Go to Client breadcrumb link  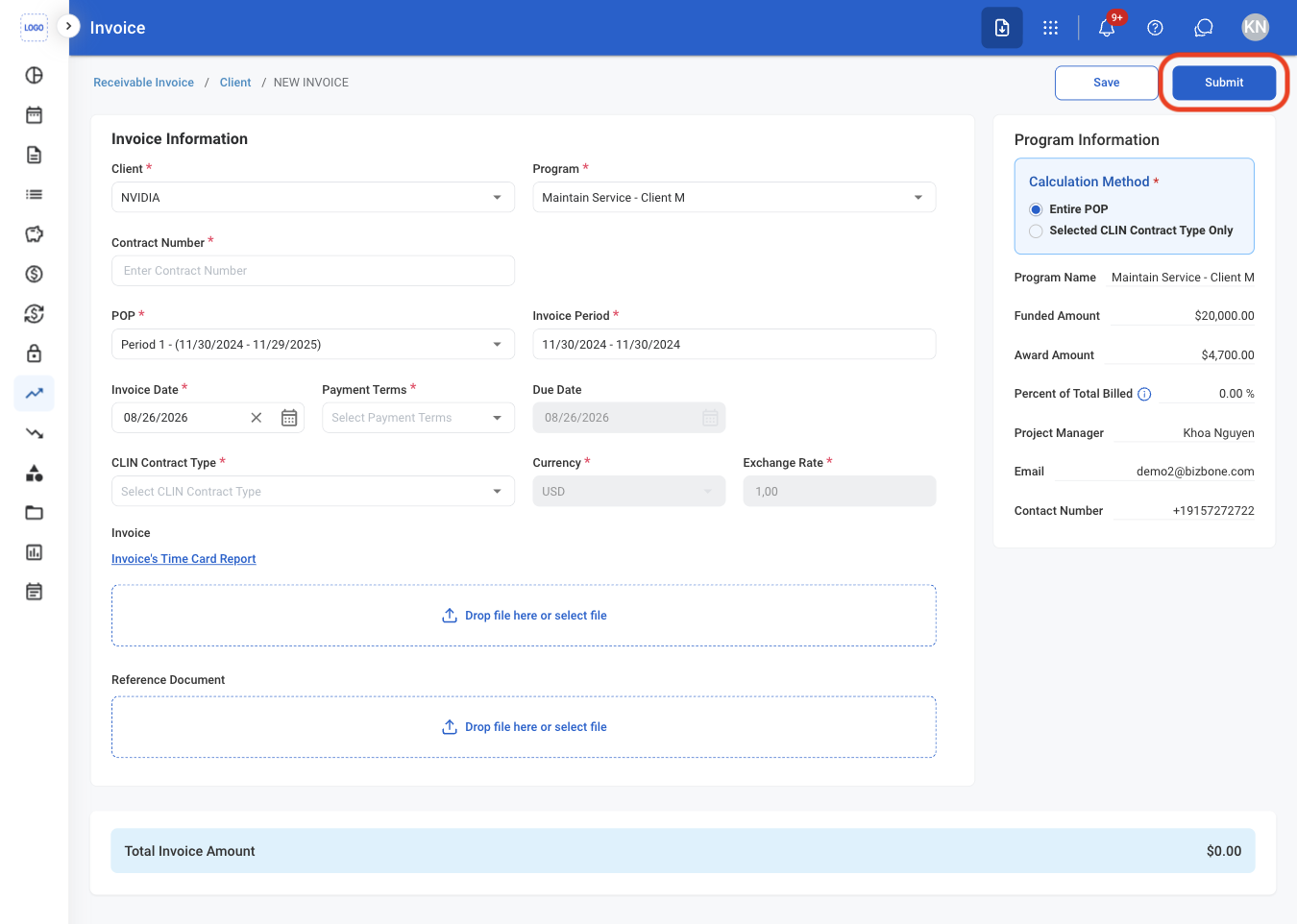pyautogui.click(x=235, y=83)
